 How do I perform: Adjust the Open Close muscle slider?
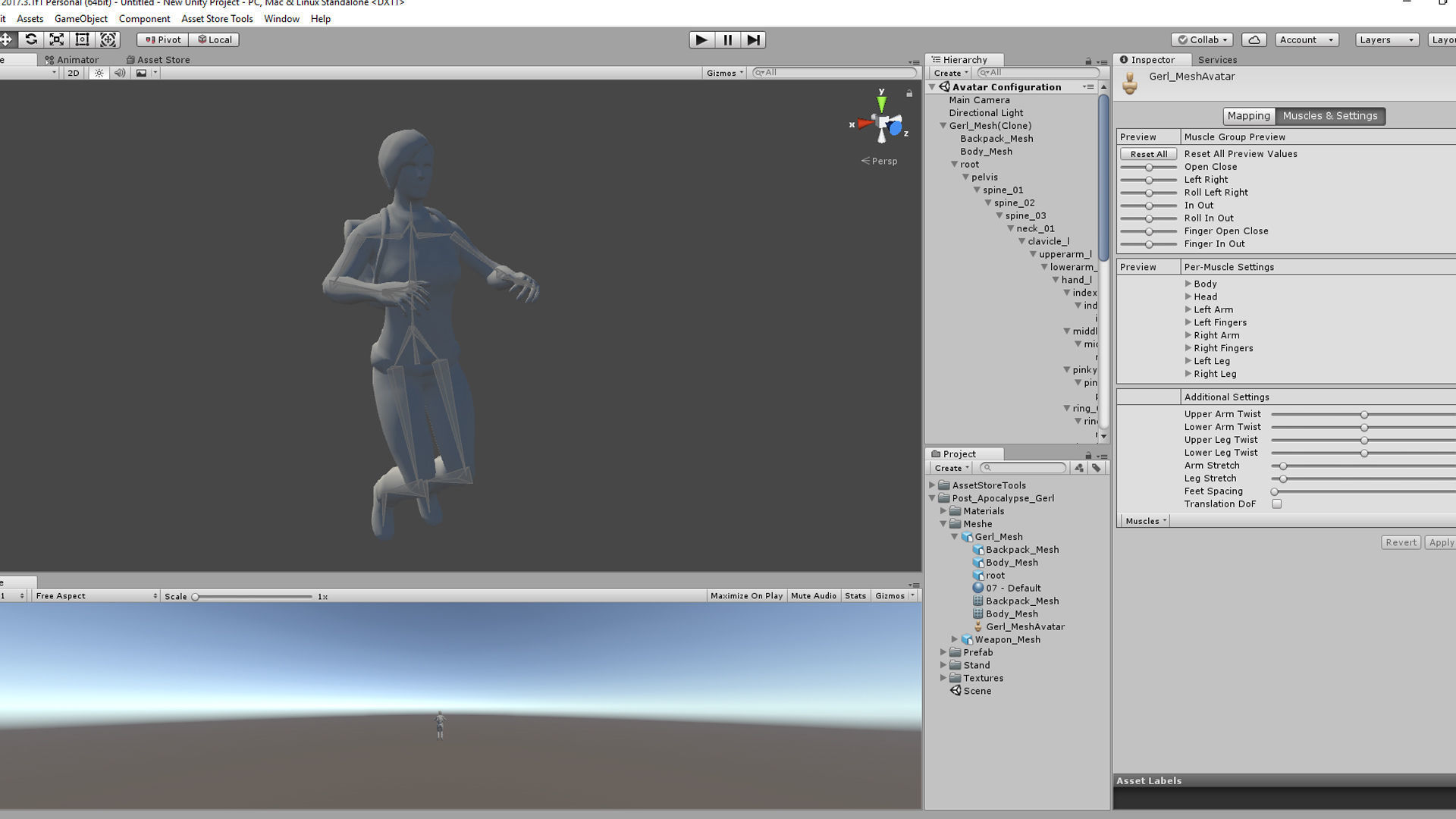(1149, 167)
